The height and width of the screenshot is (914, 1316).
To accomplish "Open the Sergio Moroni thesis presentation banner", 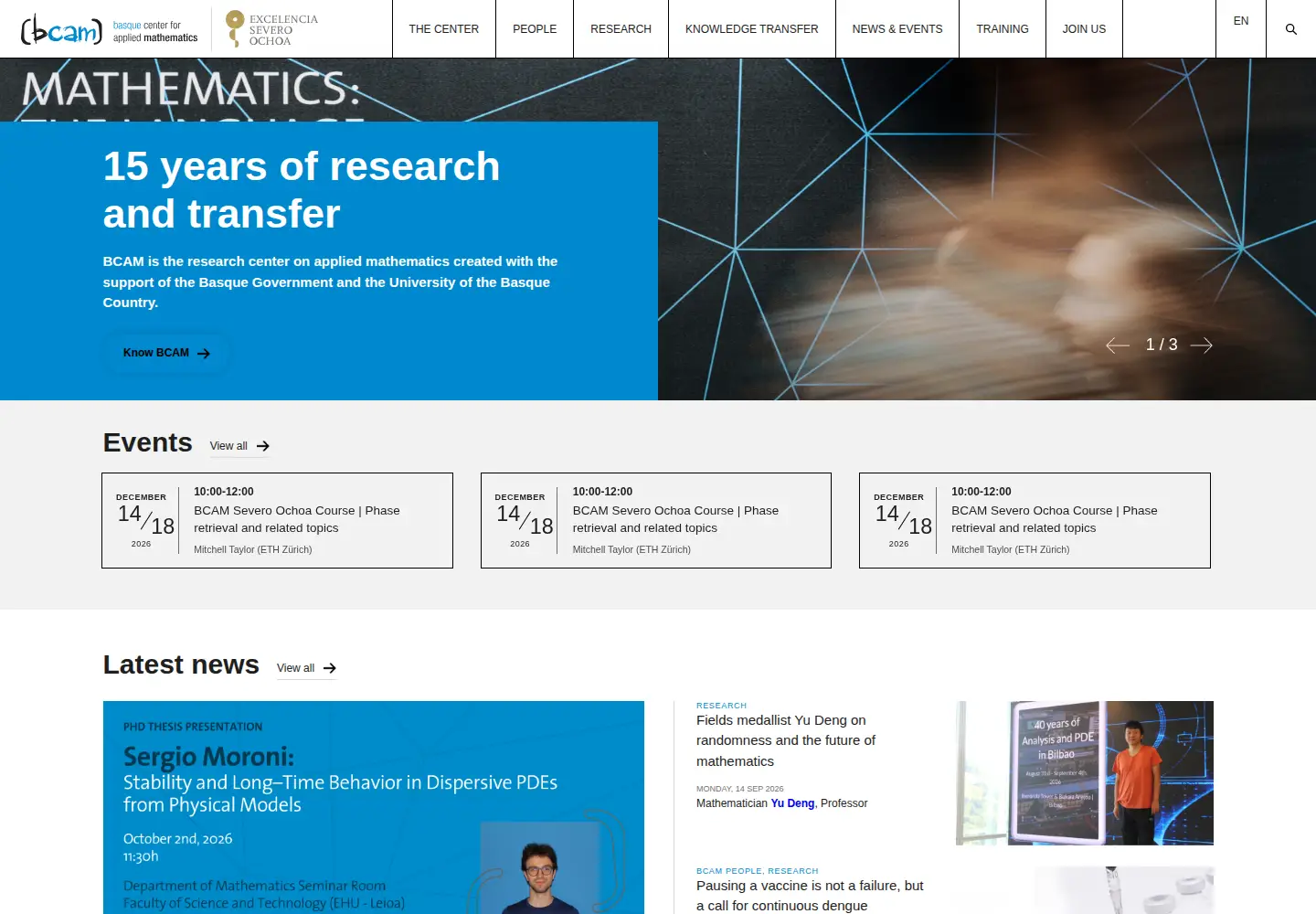I will (374, 807).
